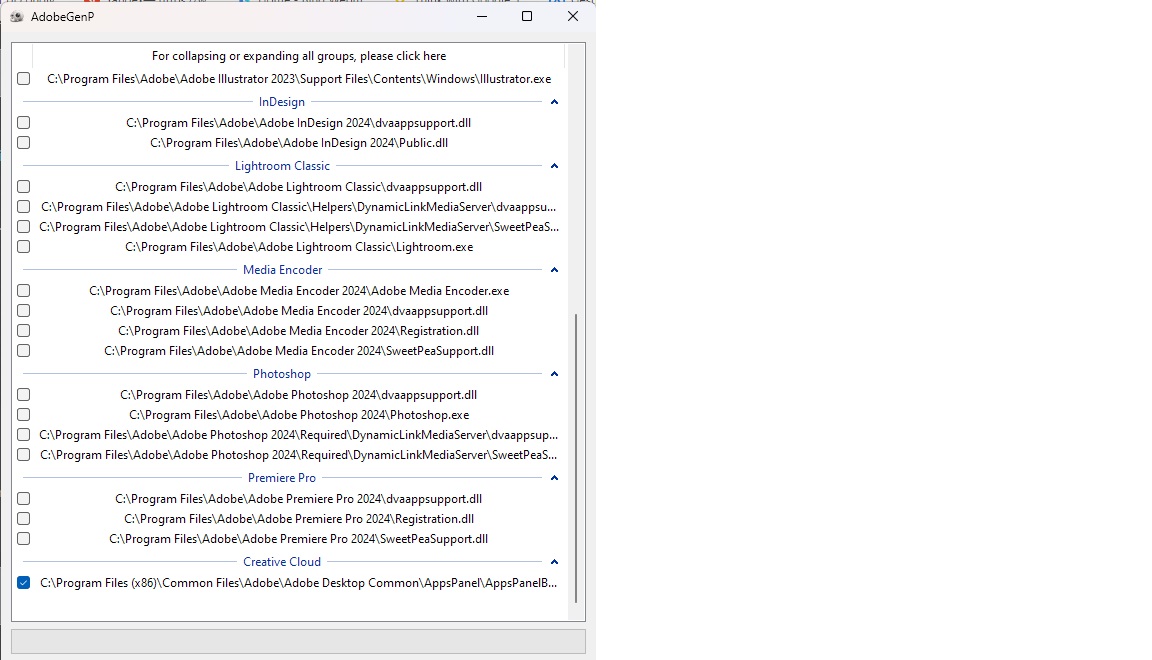The width and height of the screenshot is (1152, 660).
Task: Check Media Encoder Registration.dll checkbox
Action: [24, 331]
